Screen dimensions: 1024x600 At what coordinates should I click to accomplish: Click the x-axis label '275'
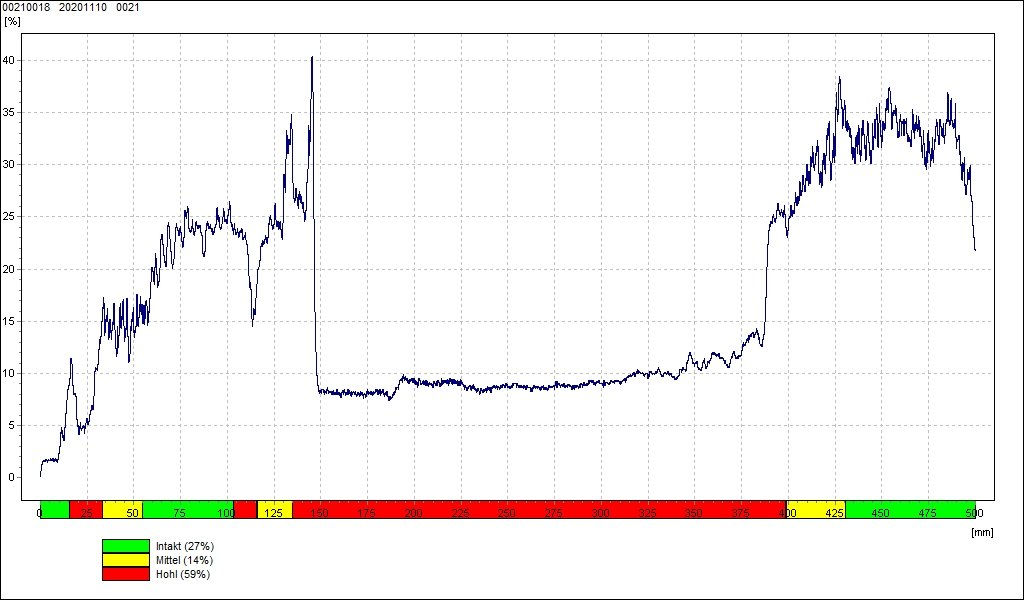click(x=554, y=513)
